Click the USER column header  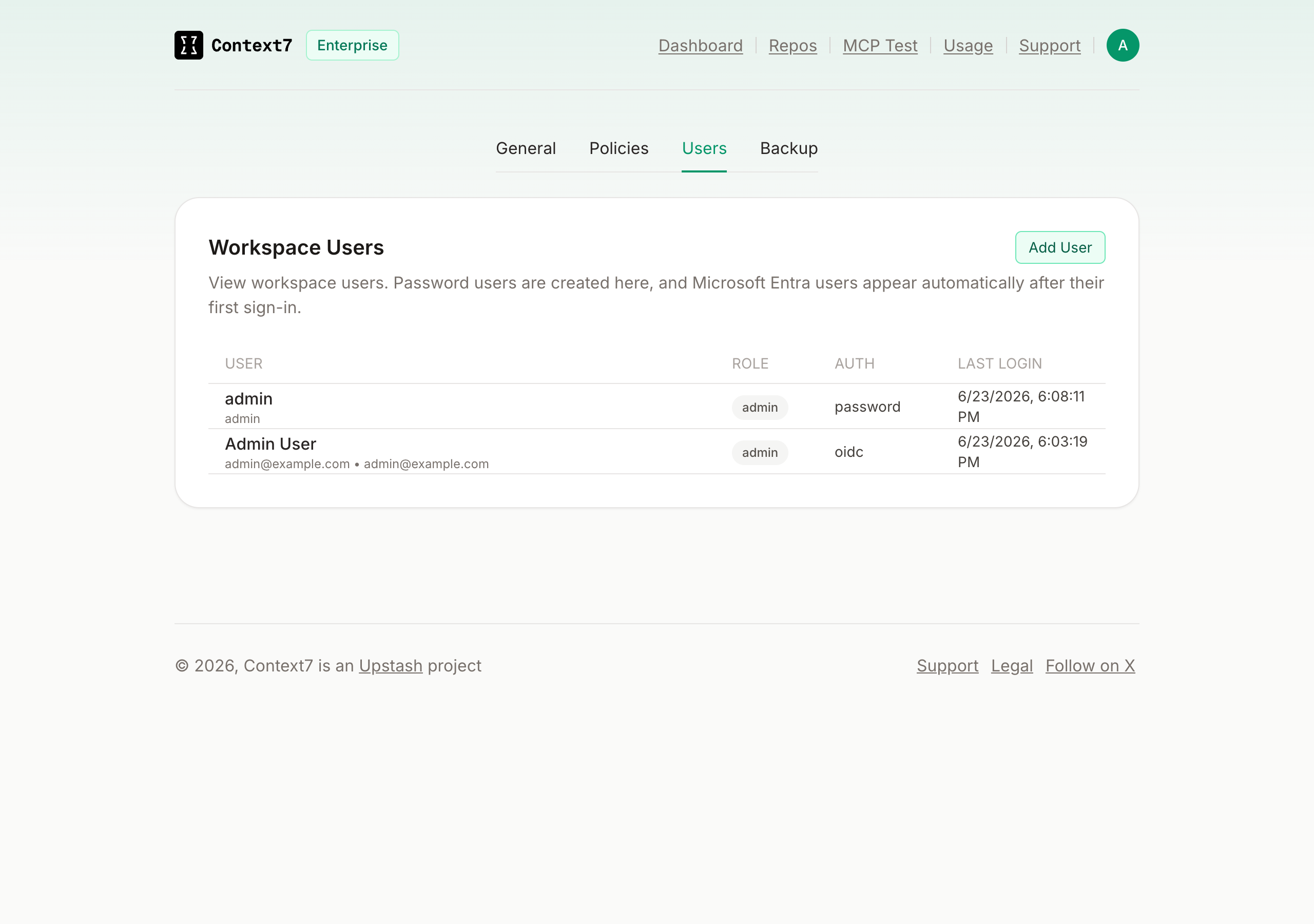pos(243,363)
